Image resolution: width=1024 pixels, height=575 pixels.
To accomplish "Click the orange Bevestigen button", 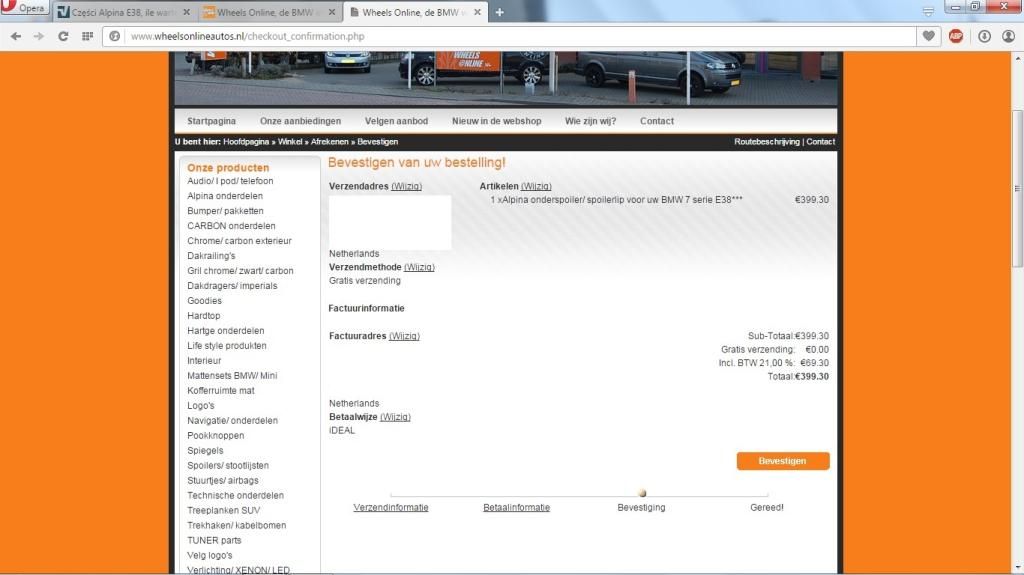I will click(x=783, y=461).
